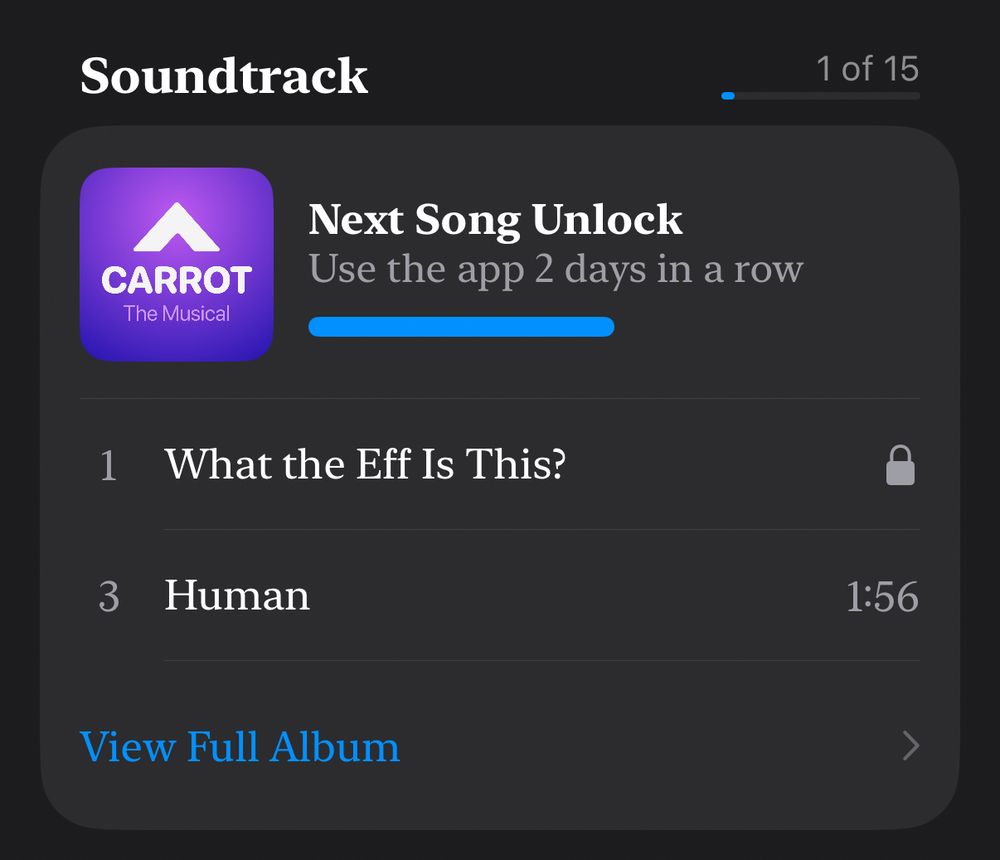Click the 1:56 duration on Human
Screen dimensions: 1000x860
882,597
